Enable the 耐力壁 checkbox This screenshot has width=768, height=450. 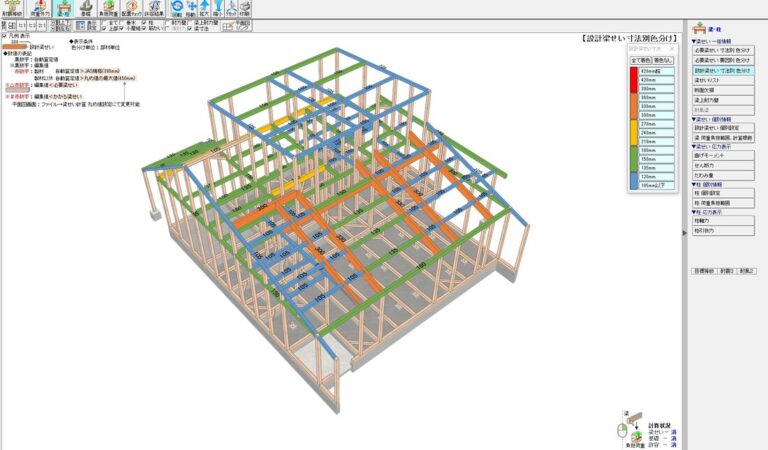167,22
